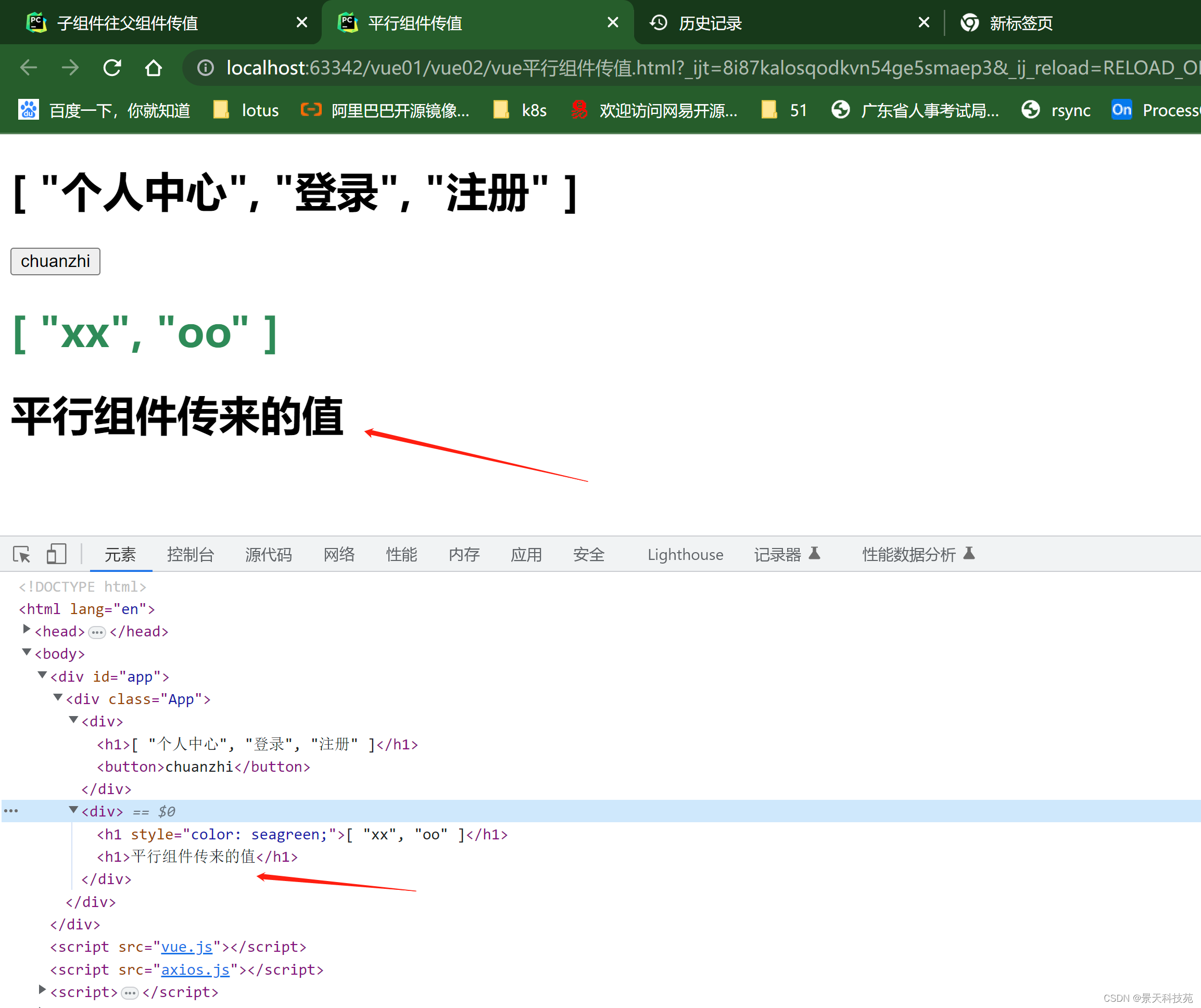The height and width of the screenshot is (1008, 1201).
Task: Open the 源代码 DevTools panel
Action: click(268, 554)
